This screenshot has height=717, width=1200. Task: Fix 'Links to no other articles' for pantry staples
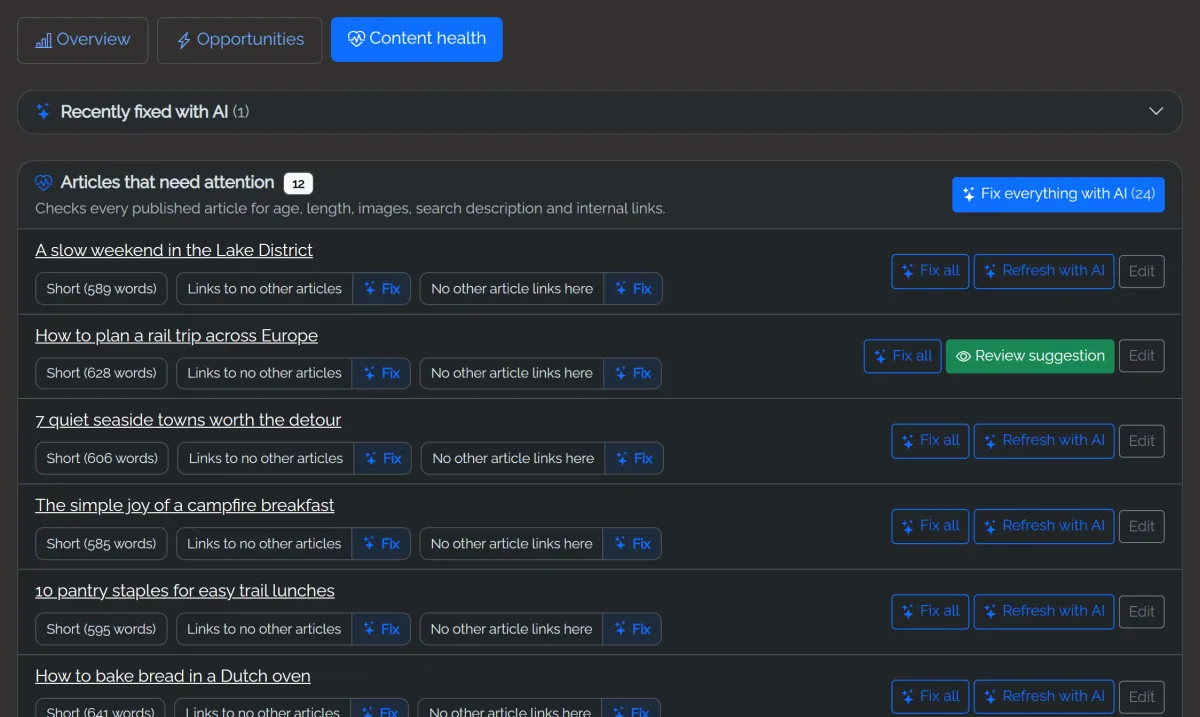click(382, 629)
